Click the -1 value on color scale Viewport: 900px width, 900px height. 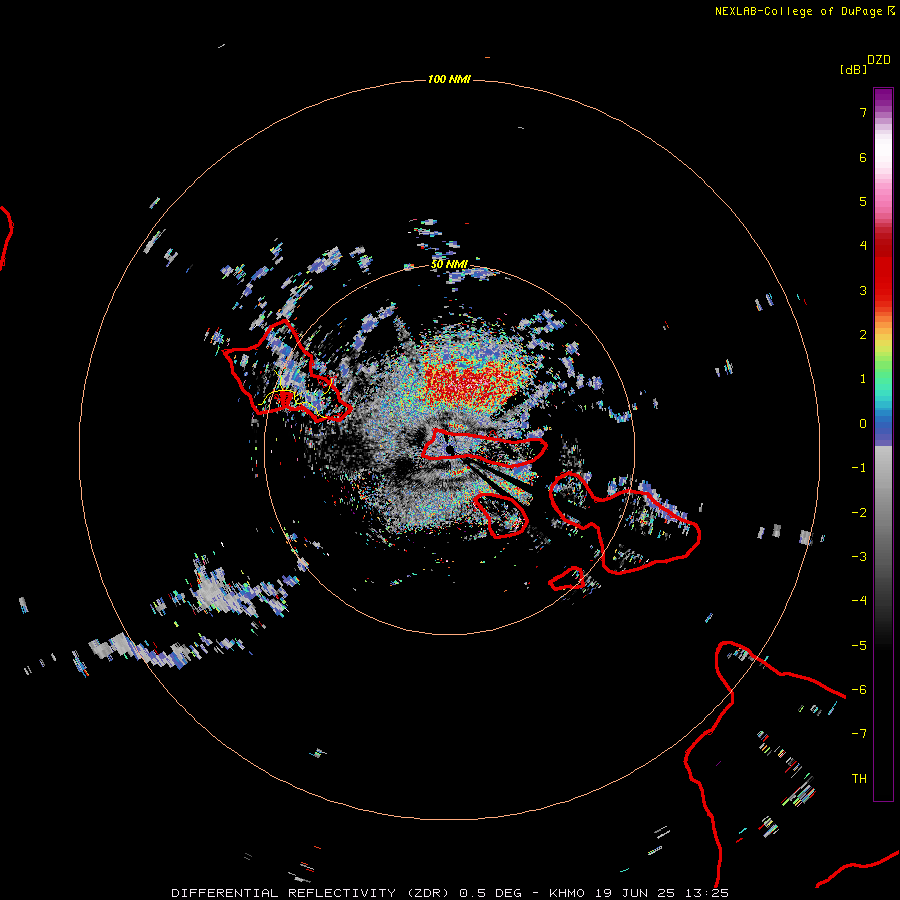pos(859,468)
